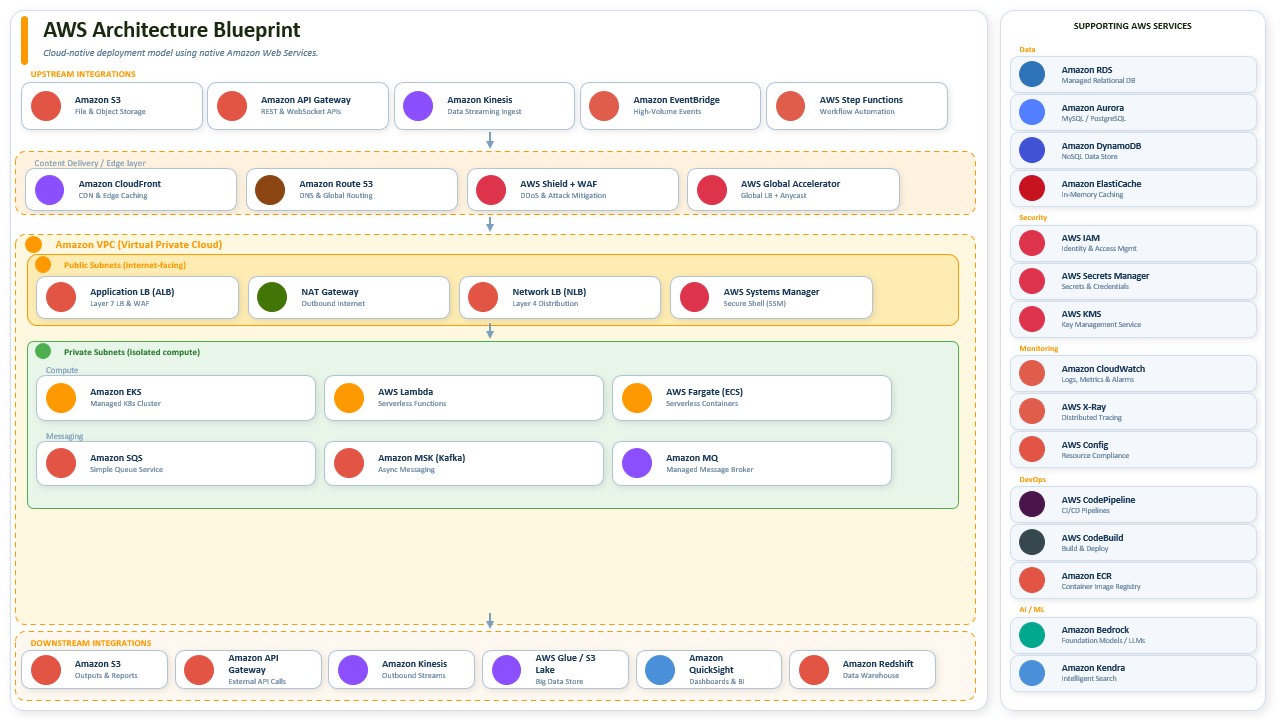The image size is (1280, 720).
Task: Select the Amazon Route 53 brown icon
Action: click(x=270, y=190)
